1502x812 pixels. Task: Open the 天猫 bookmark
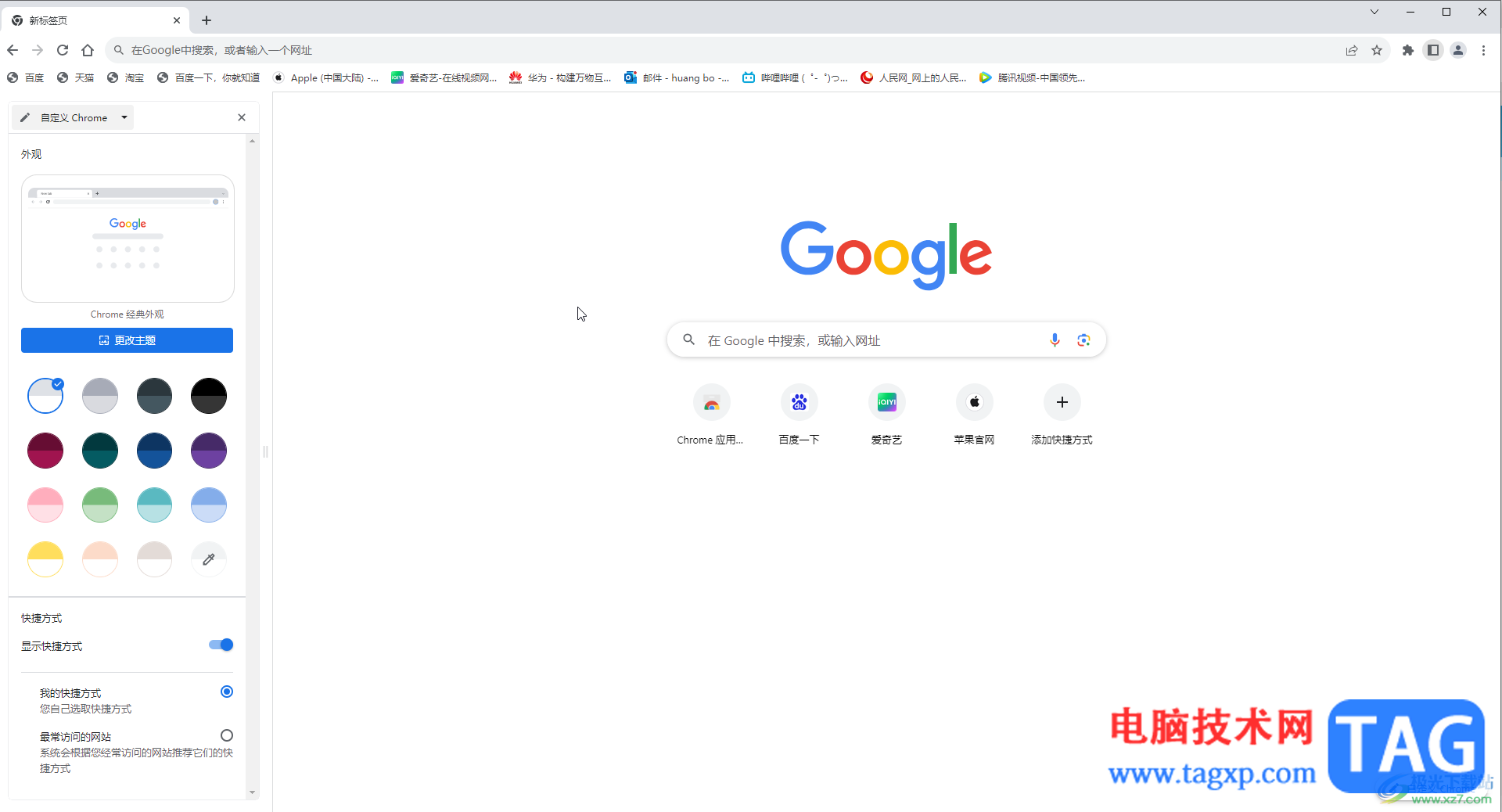click(x=76, y=77)
